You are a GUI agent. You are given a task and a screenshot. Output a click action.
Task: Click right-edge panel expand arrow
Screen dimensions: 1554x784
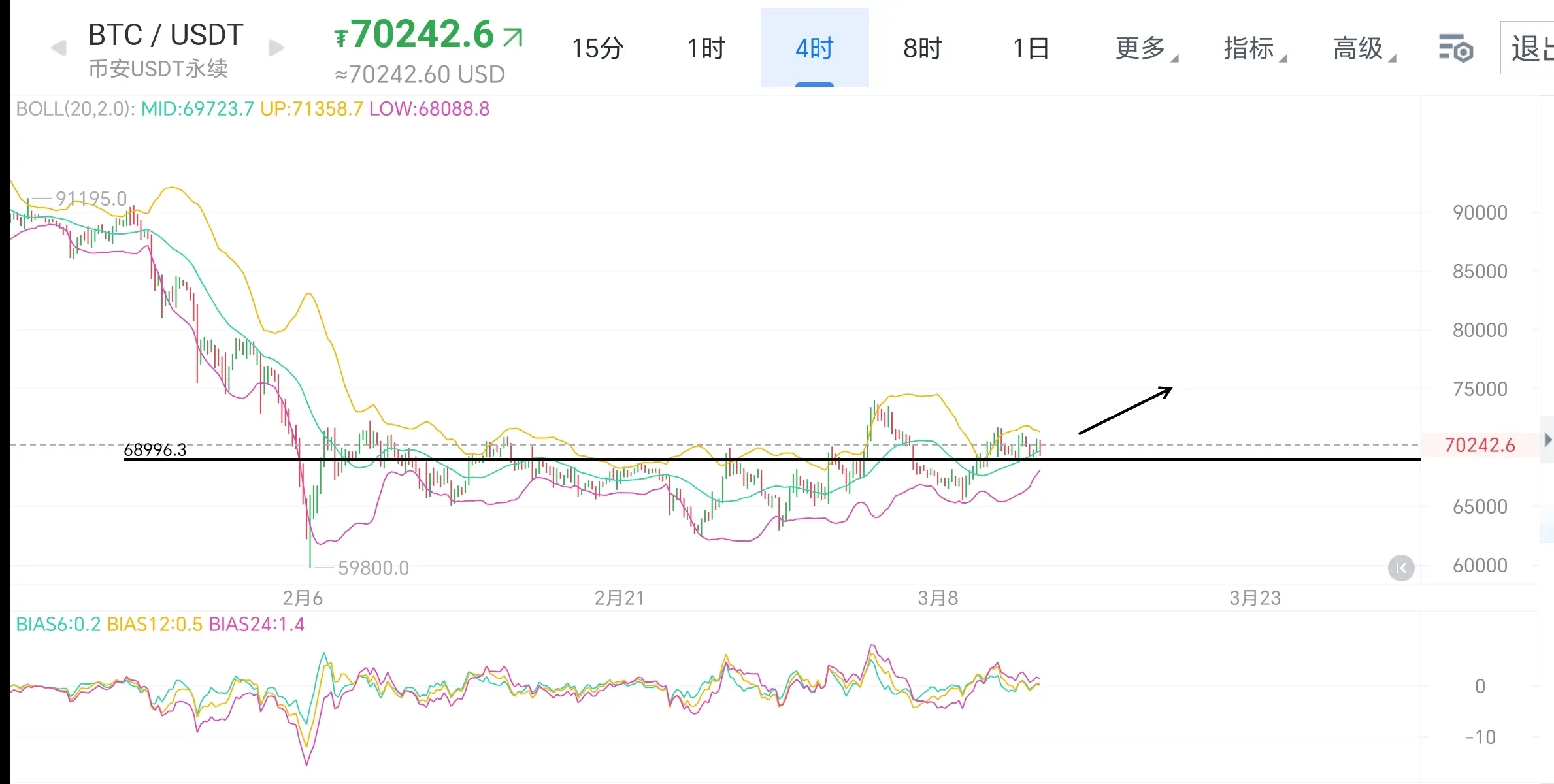[1547, 440]
